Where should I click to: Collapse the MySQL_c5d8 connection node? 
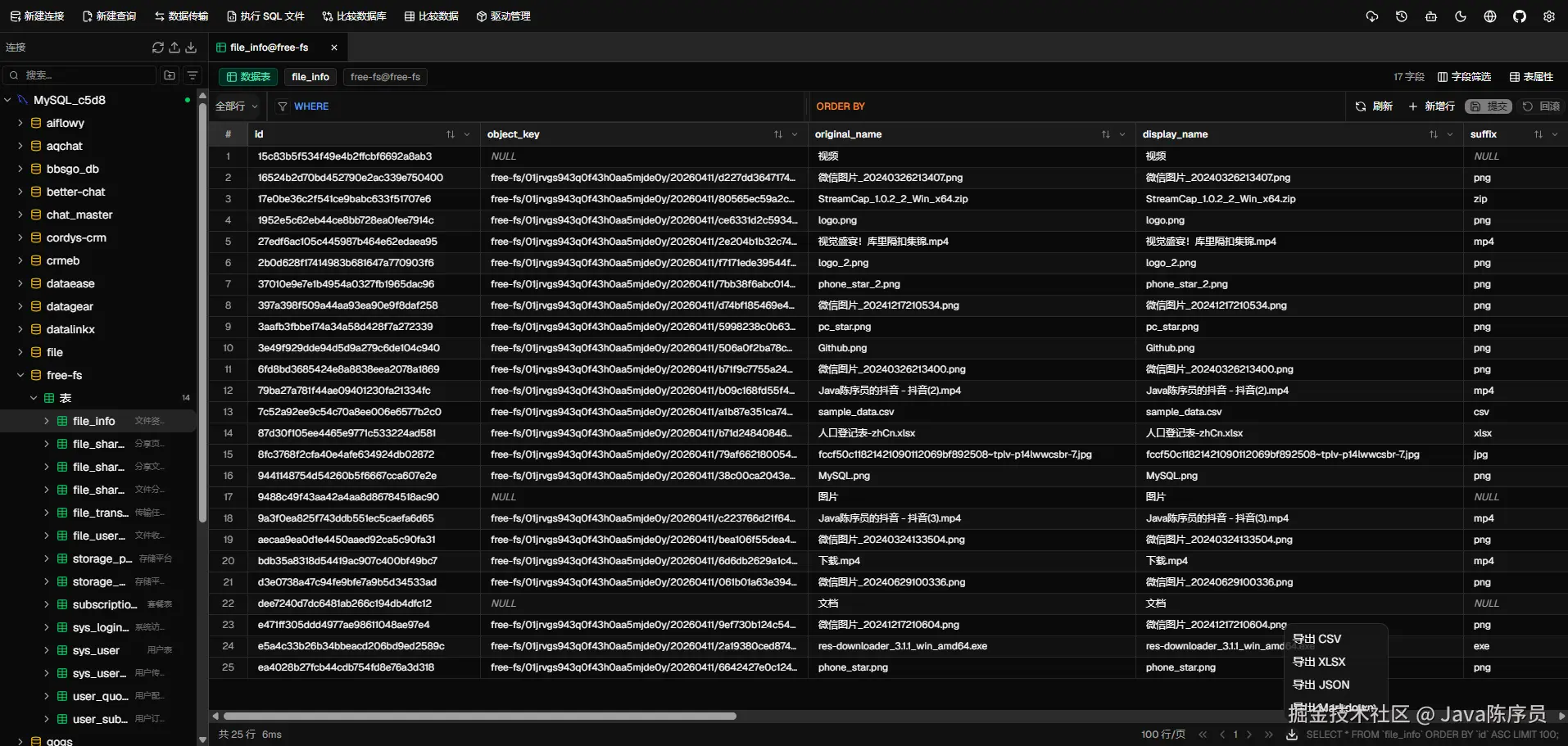coord(7,100)
